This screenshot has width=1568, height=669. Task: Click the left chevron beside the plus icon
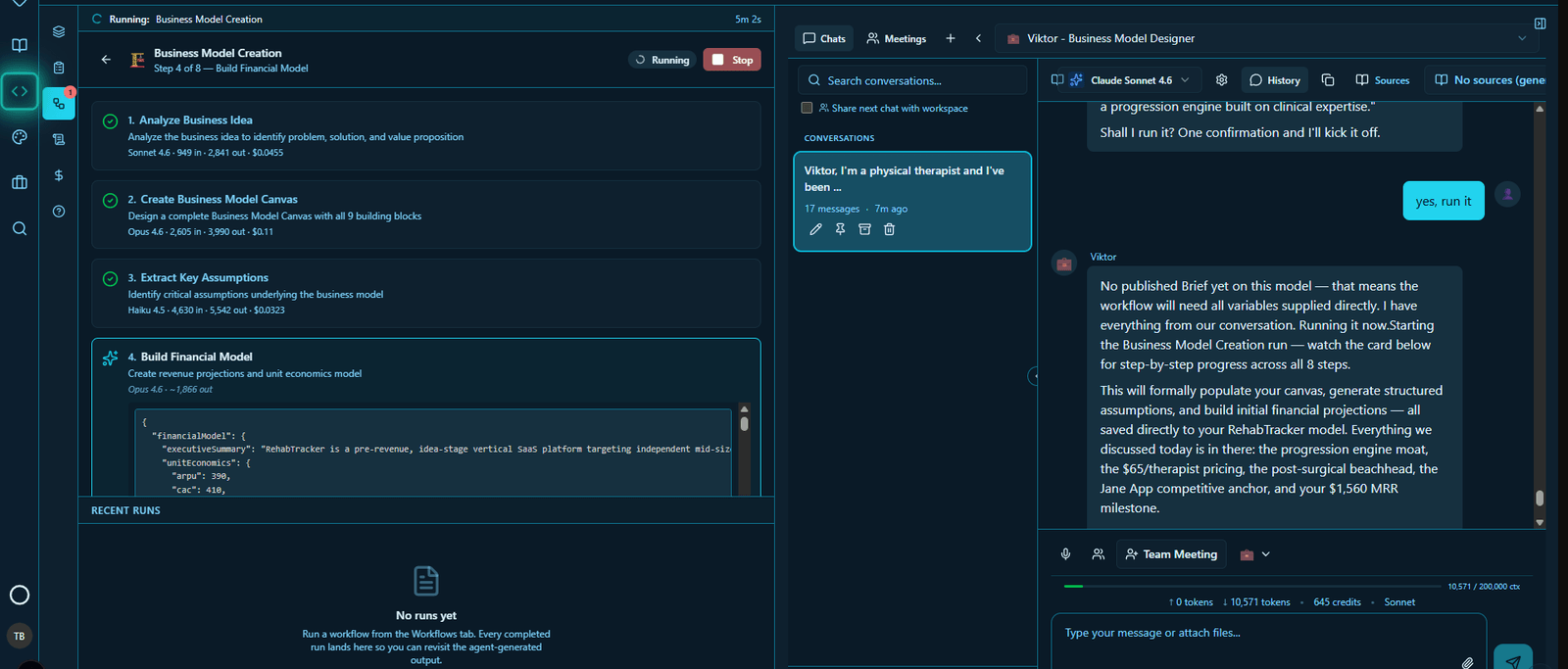(978, 38)
